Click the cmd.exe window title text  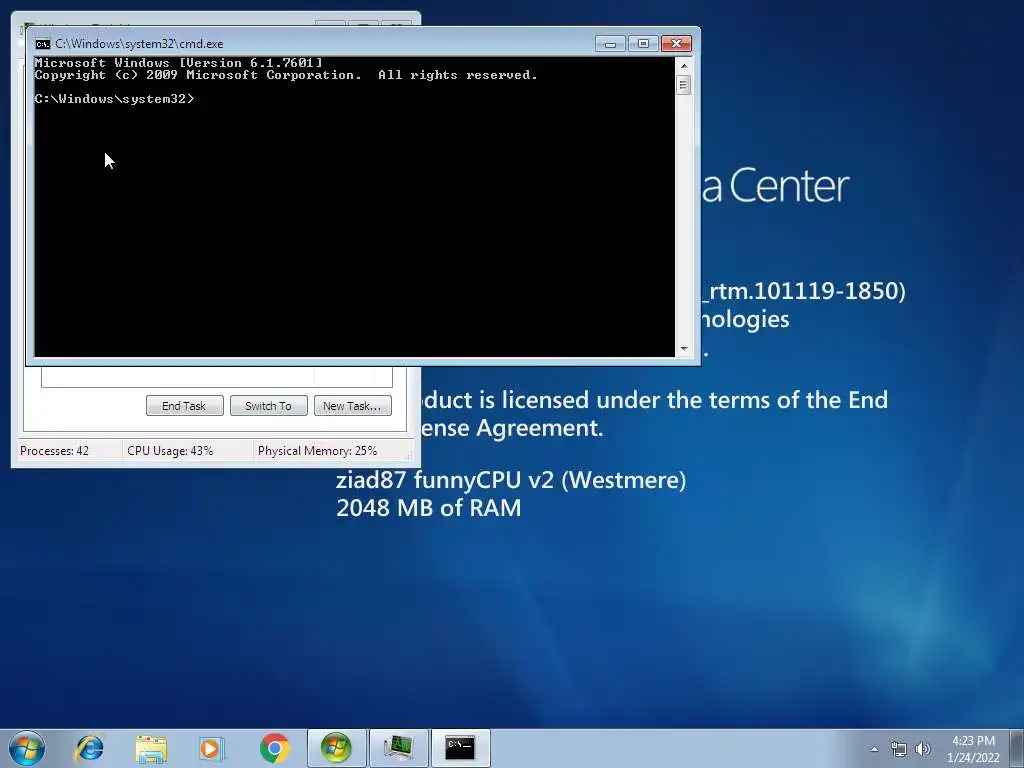(139, 44)
